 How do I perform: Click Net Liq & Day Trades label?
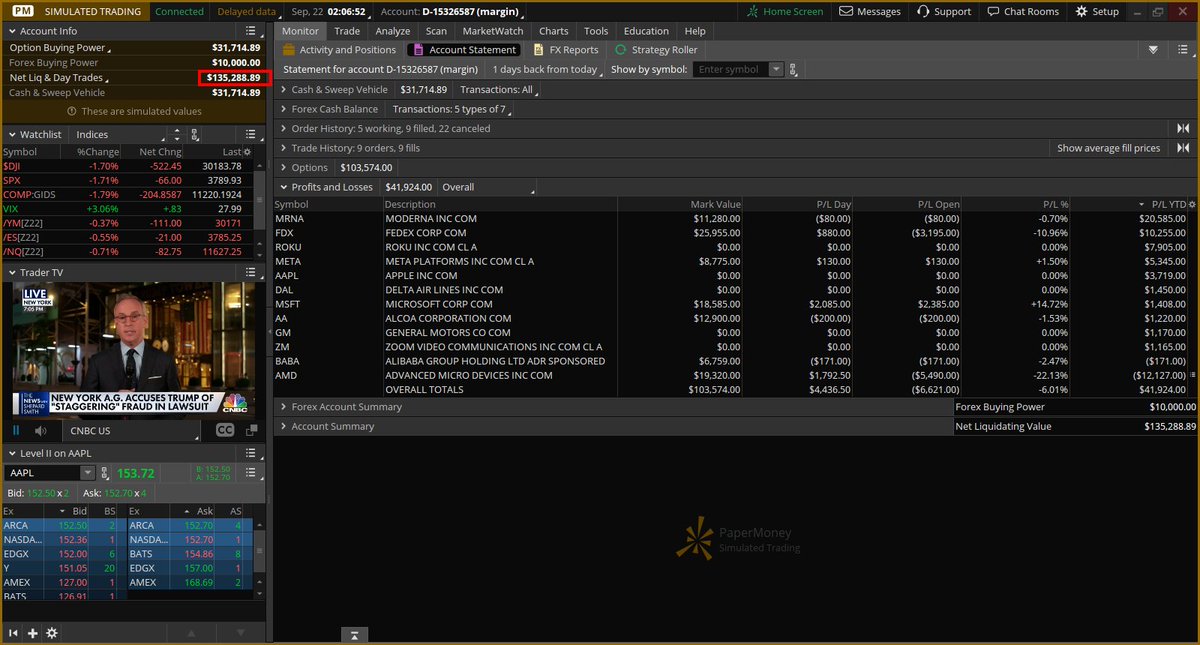[x=56, y=77]
